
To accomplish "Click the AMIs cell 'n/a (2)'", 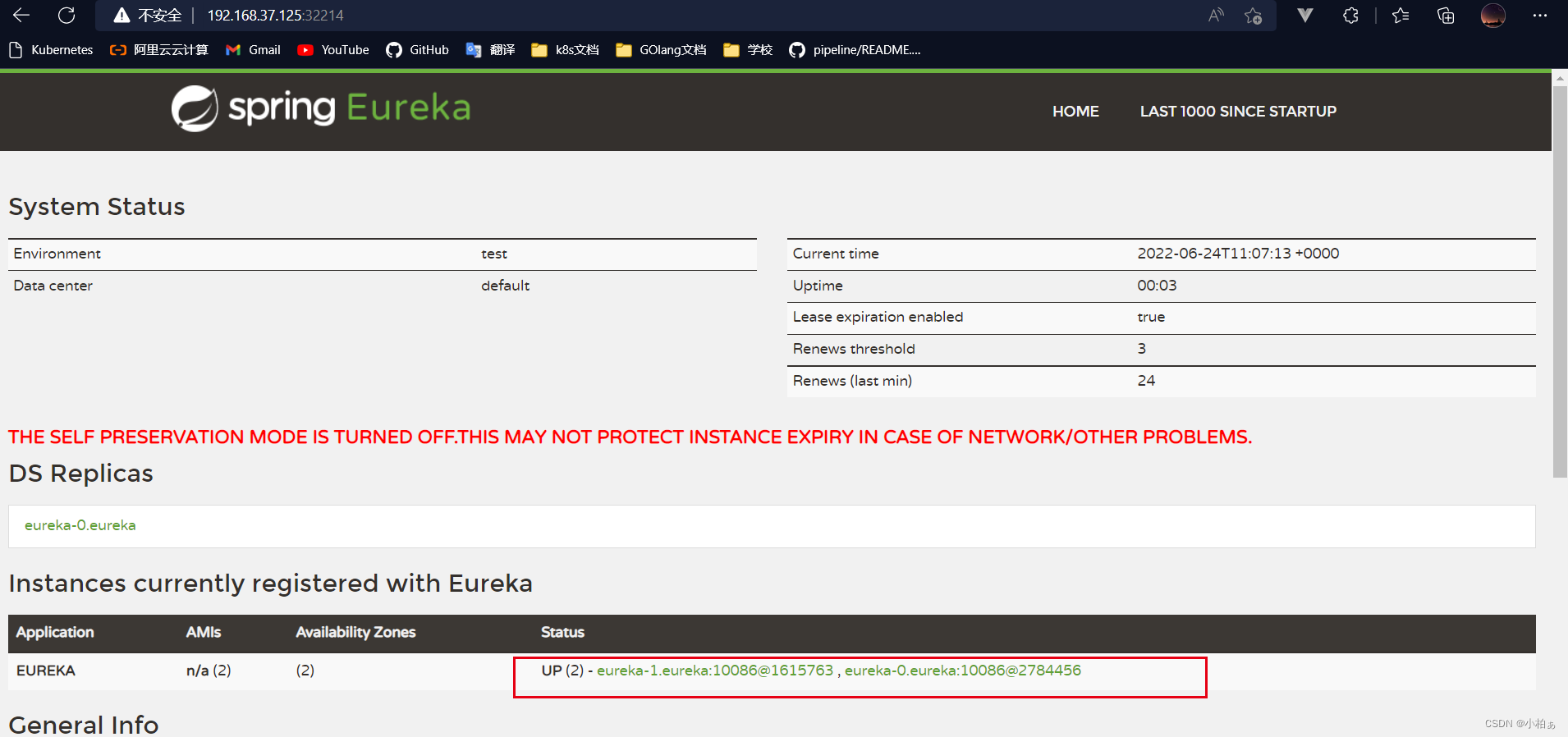I will [209, 671].
